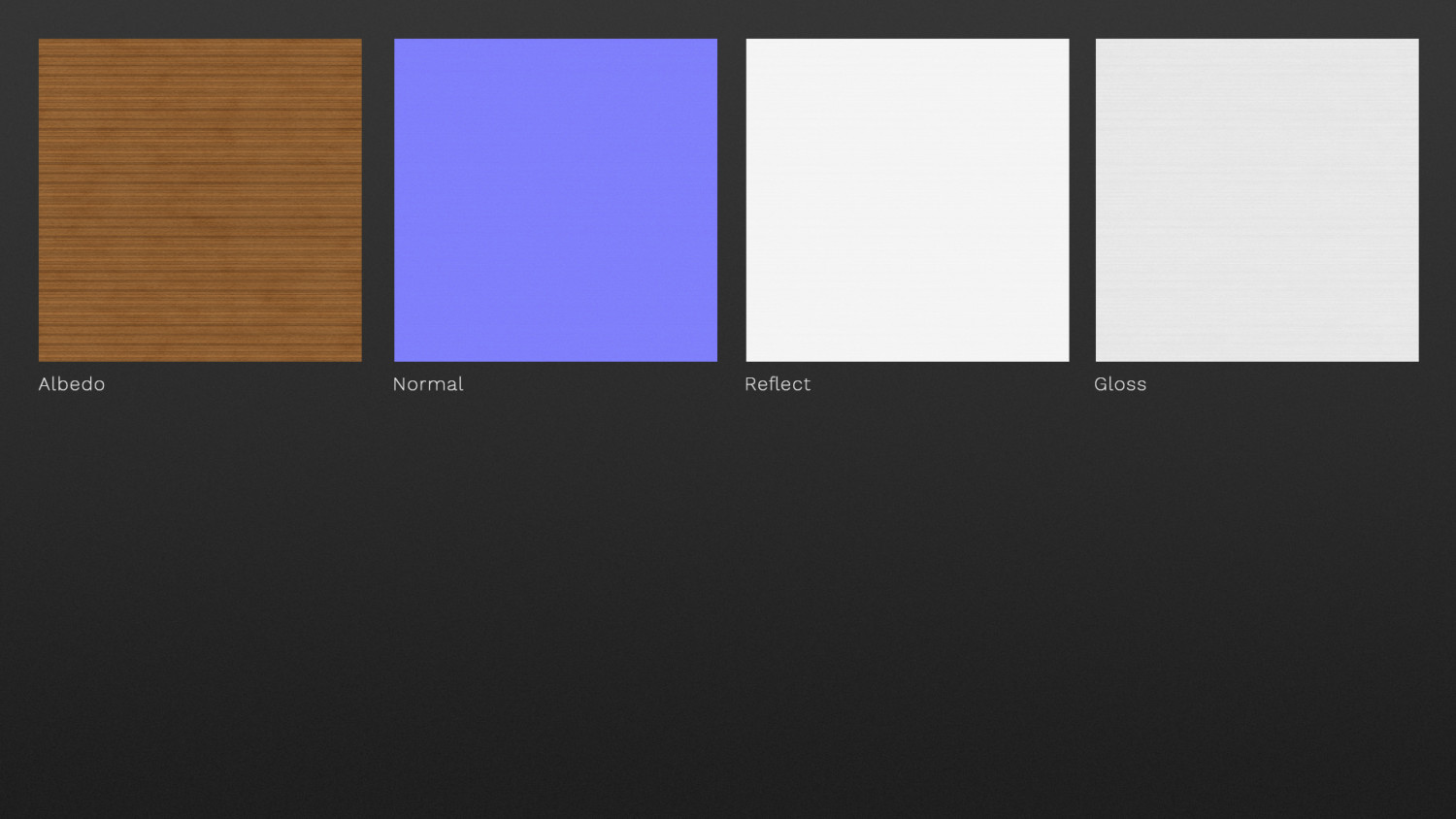
Task: Pick the wood-grain color swatch
Action: point(200,200)
